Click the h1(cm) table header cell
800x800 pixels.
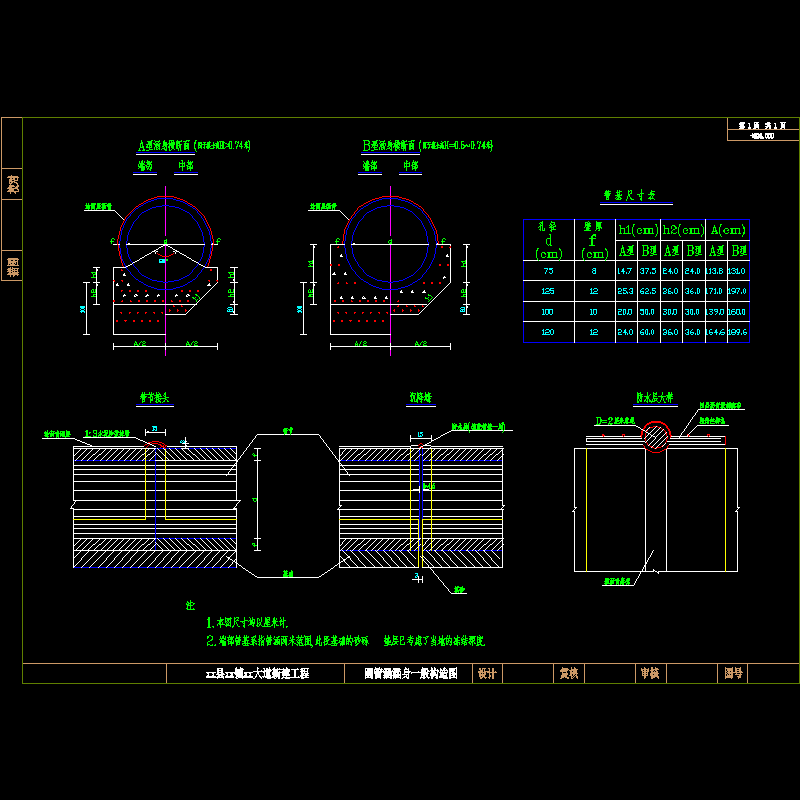coord(638,229)
